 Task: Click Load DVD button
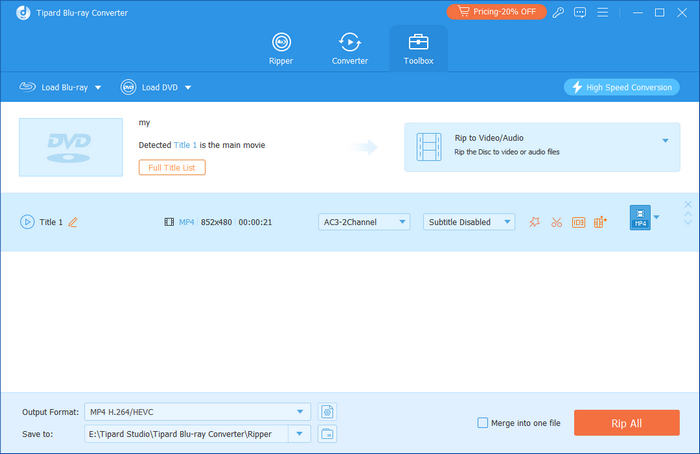[149, 87]
